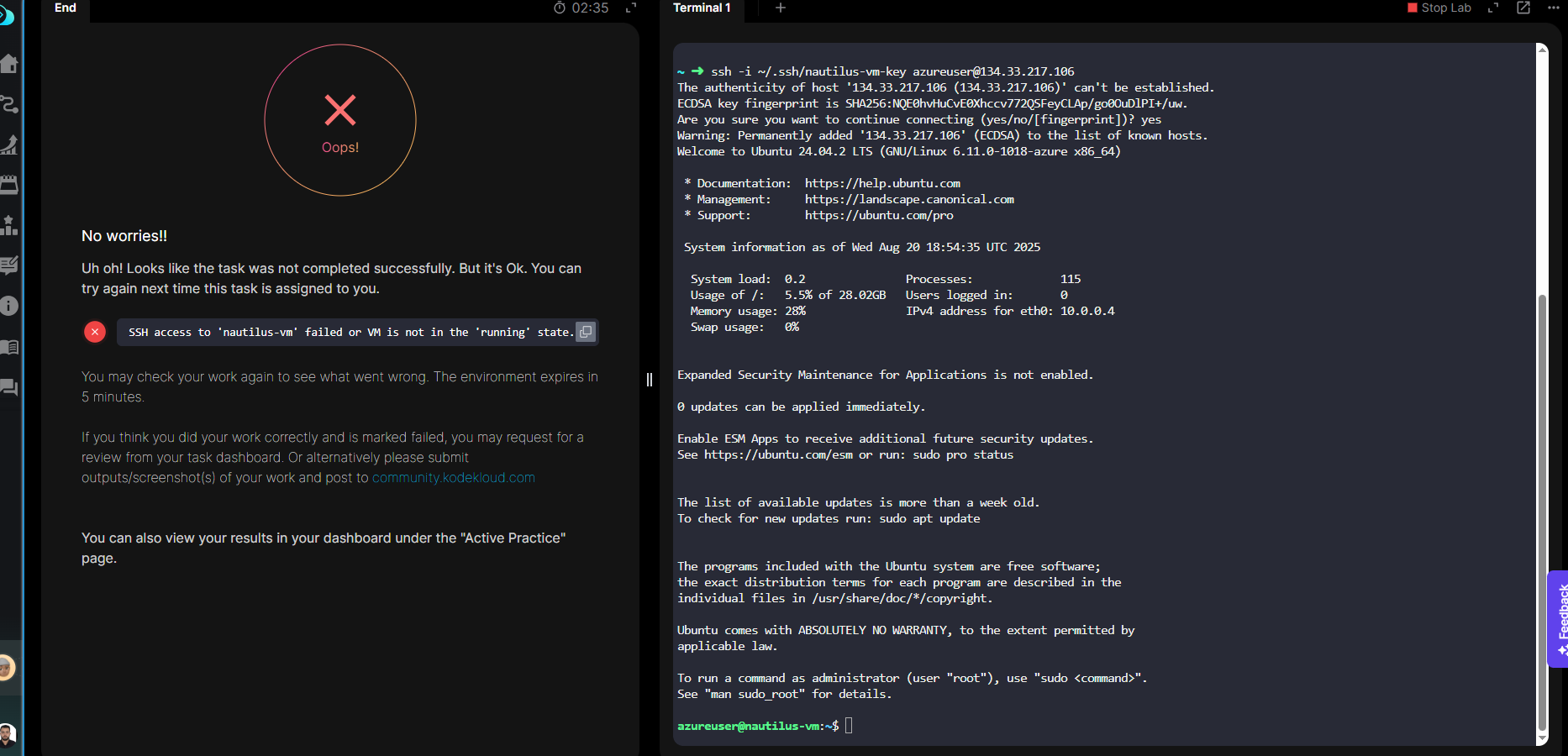Click the red "Oops!" label

tap(340, 147)
